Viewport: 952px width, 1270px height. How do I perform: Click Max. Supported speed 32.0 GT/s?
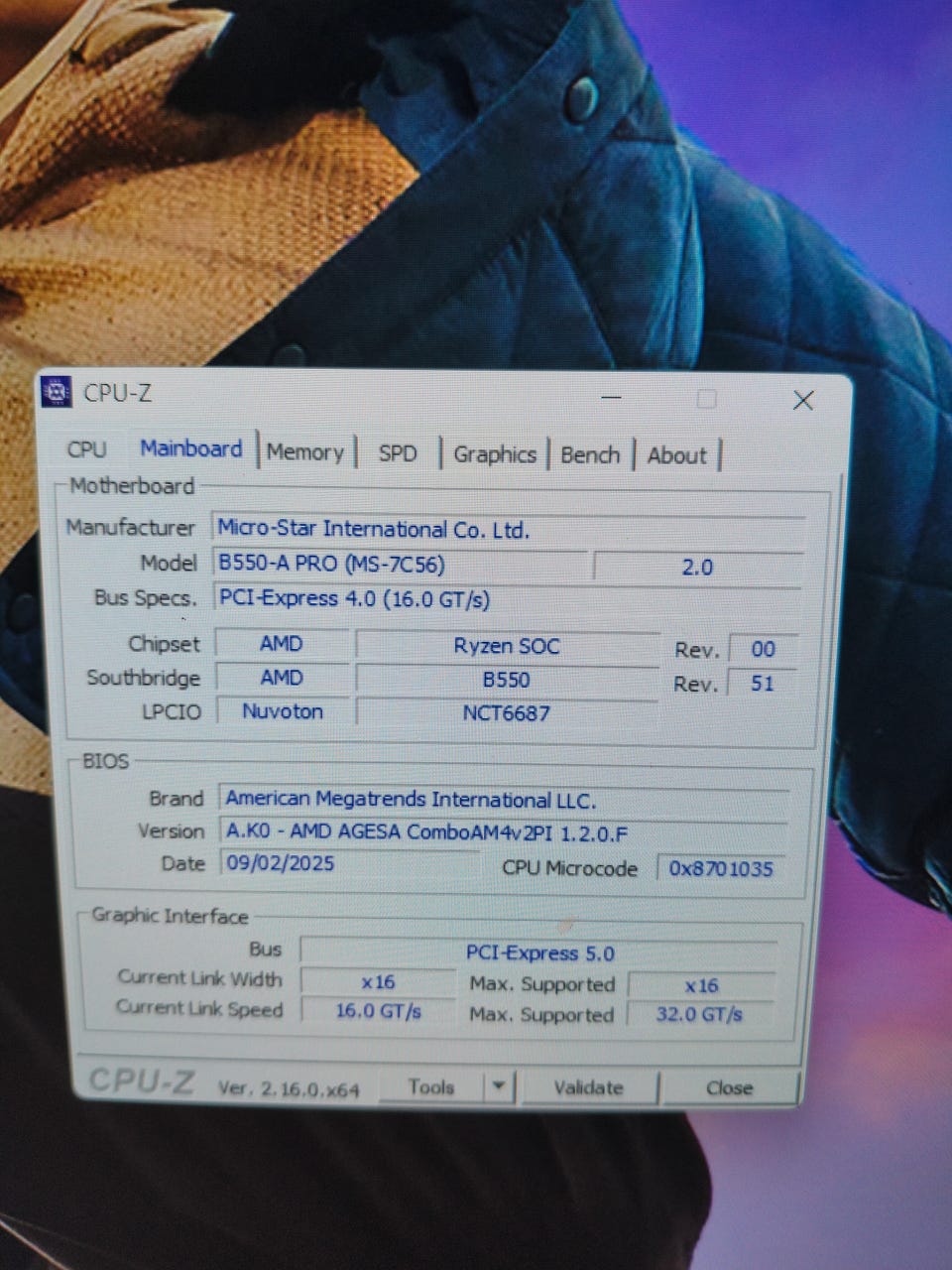699,1015
